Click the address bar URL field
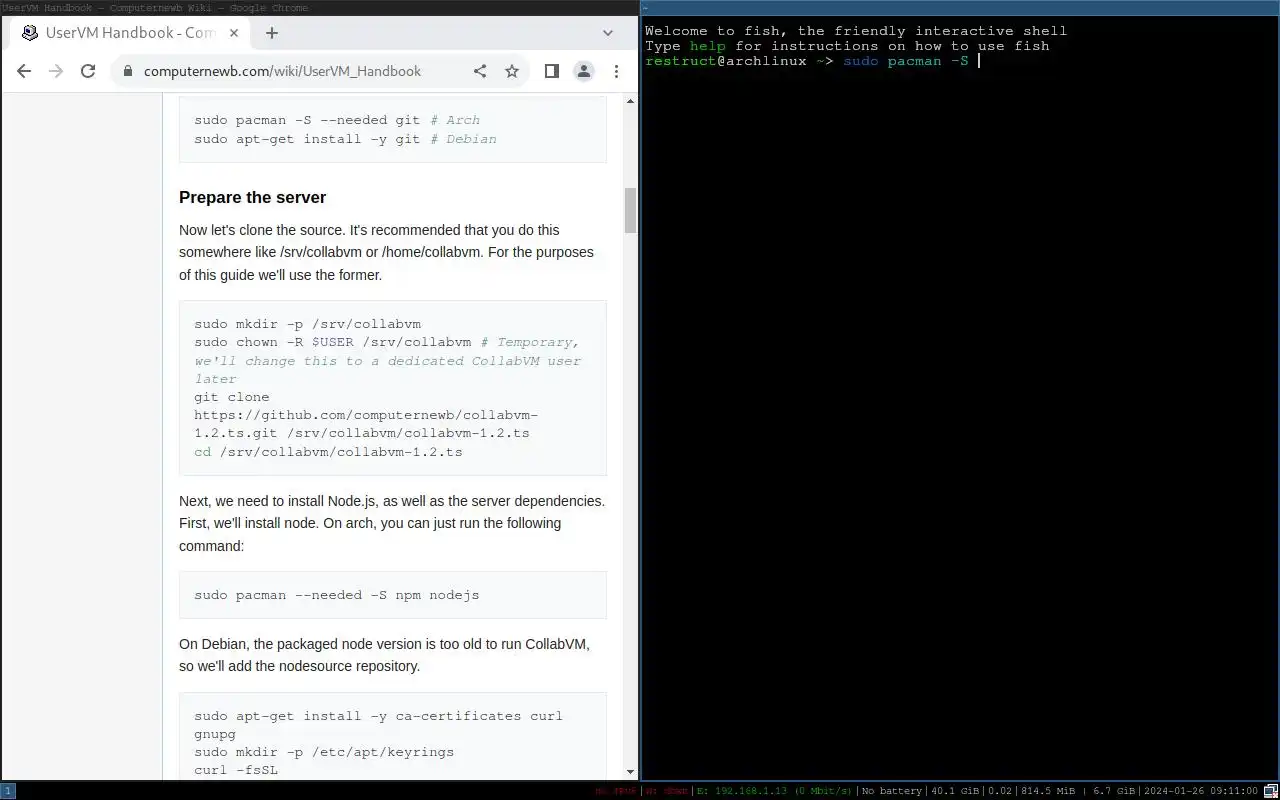This screenshot has width=1280, height=800. coord(282,71)
